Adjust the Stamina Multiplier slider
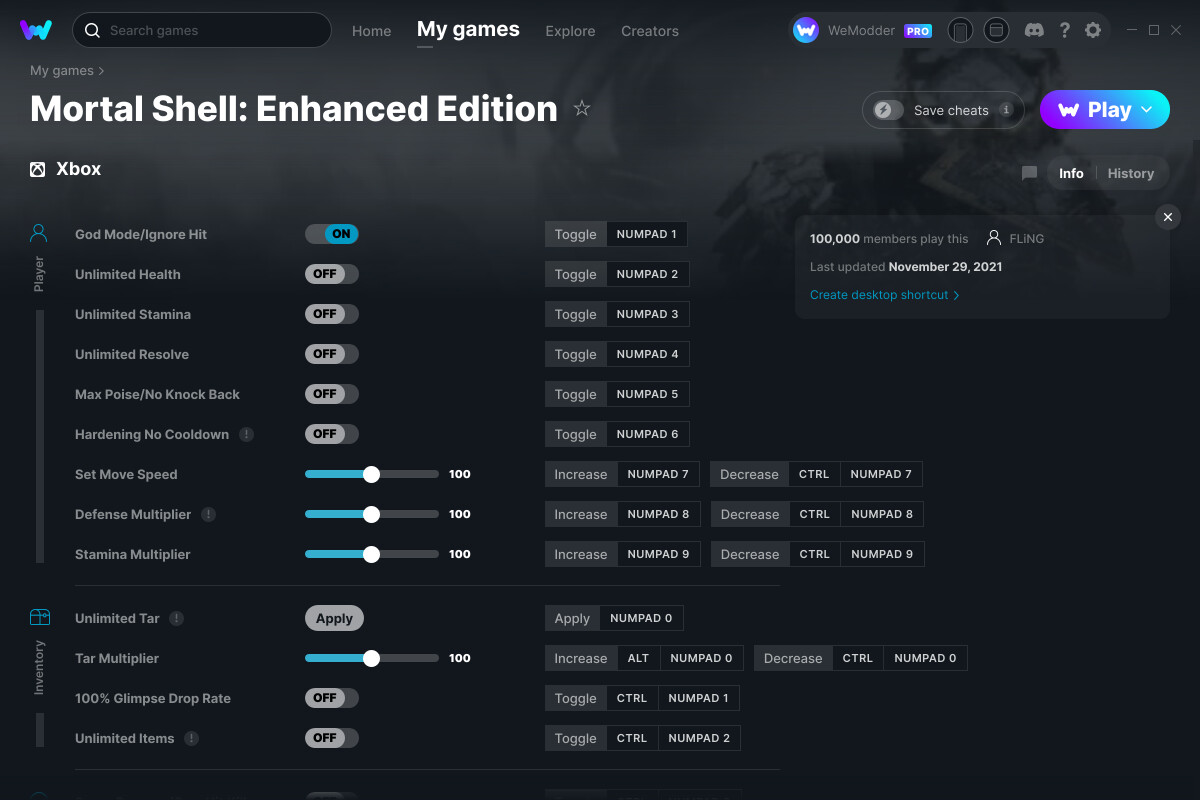Viewport: 1200px width, 800px height. [x=371, y=554]
